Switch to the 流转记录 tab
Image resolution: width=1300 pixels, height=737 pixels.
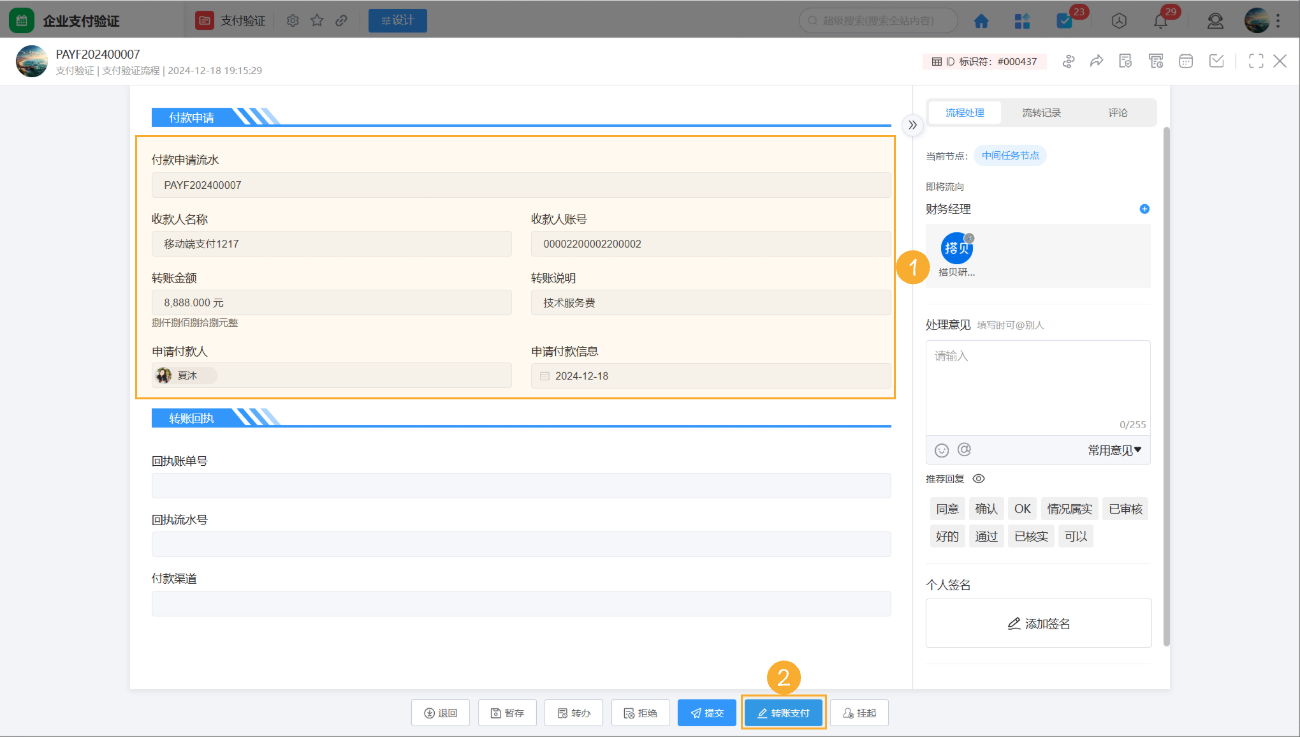1042,112
